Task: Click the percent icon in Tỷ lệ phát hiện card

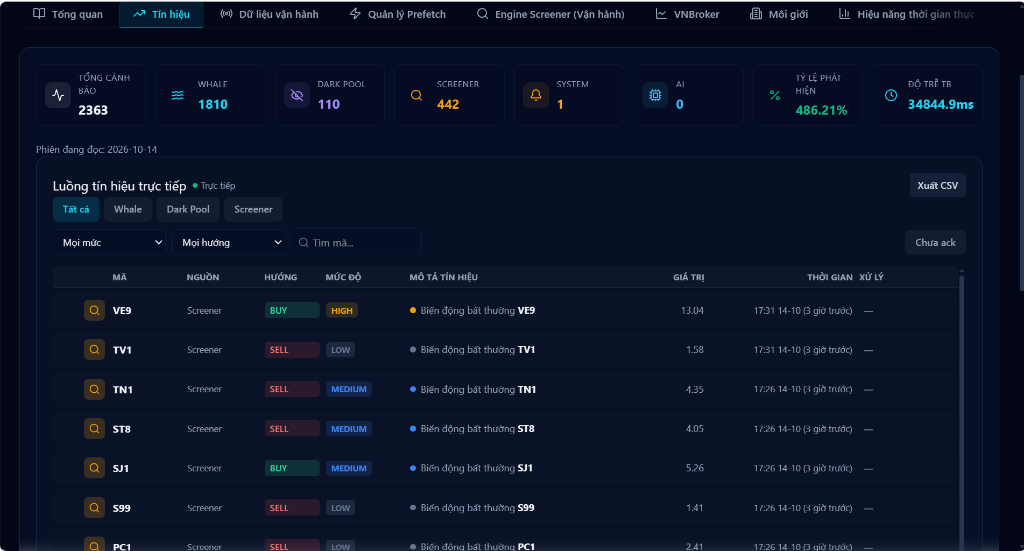Action: click(775, 95)
